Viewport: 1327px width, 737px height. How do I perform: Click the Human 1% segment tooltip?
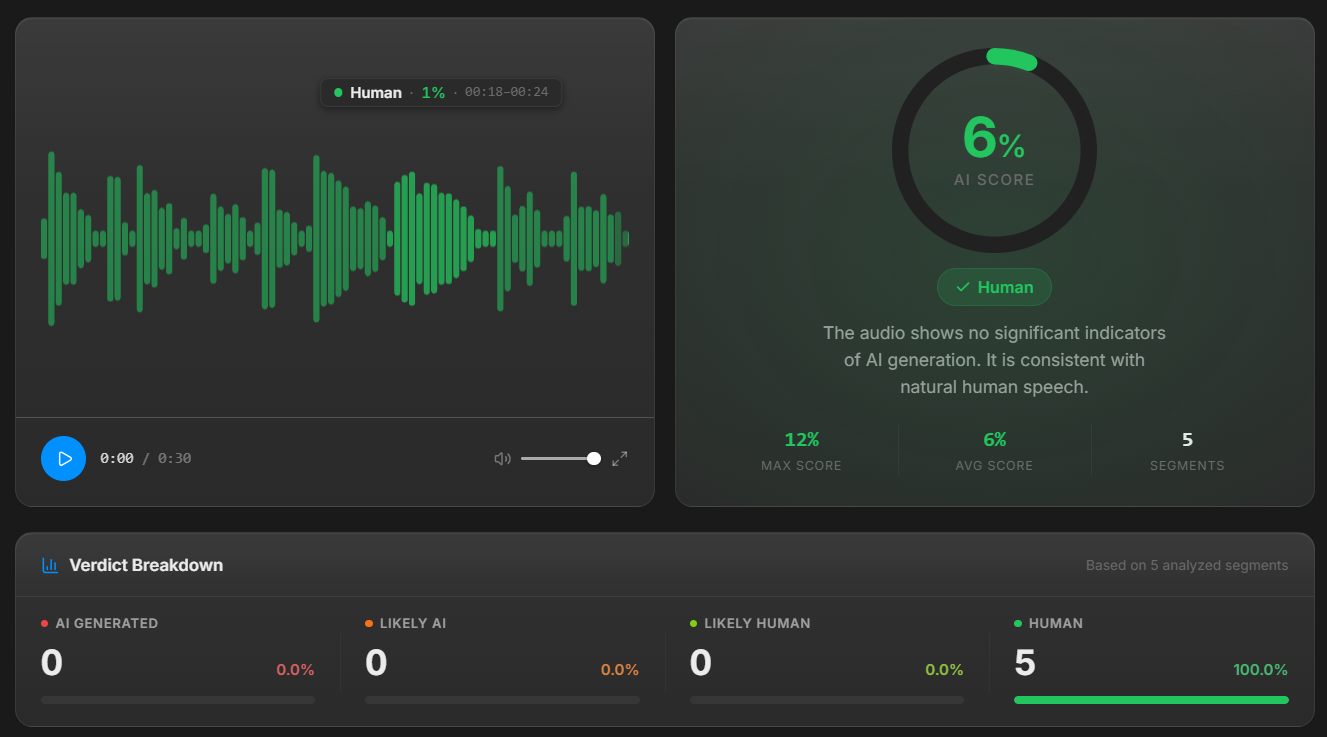[441, 92]
